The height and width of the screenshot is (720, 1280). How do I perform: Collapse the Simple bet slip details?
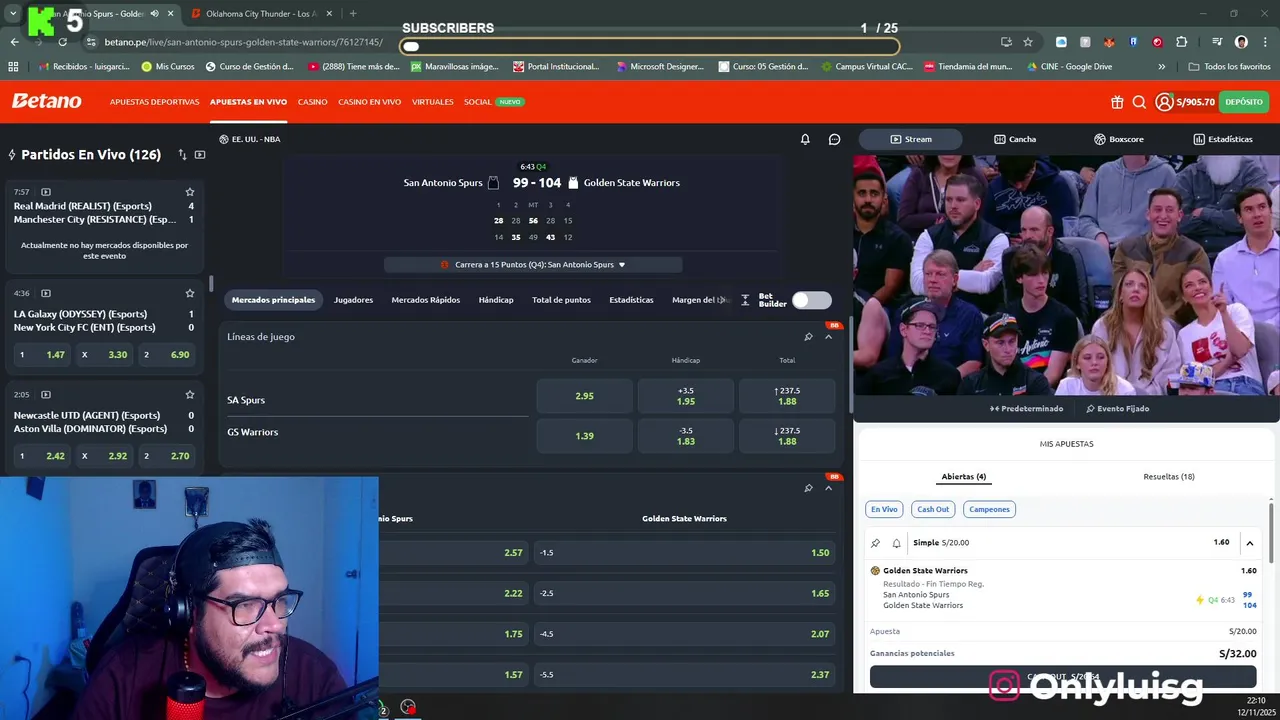(1249, 543)
